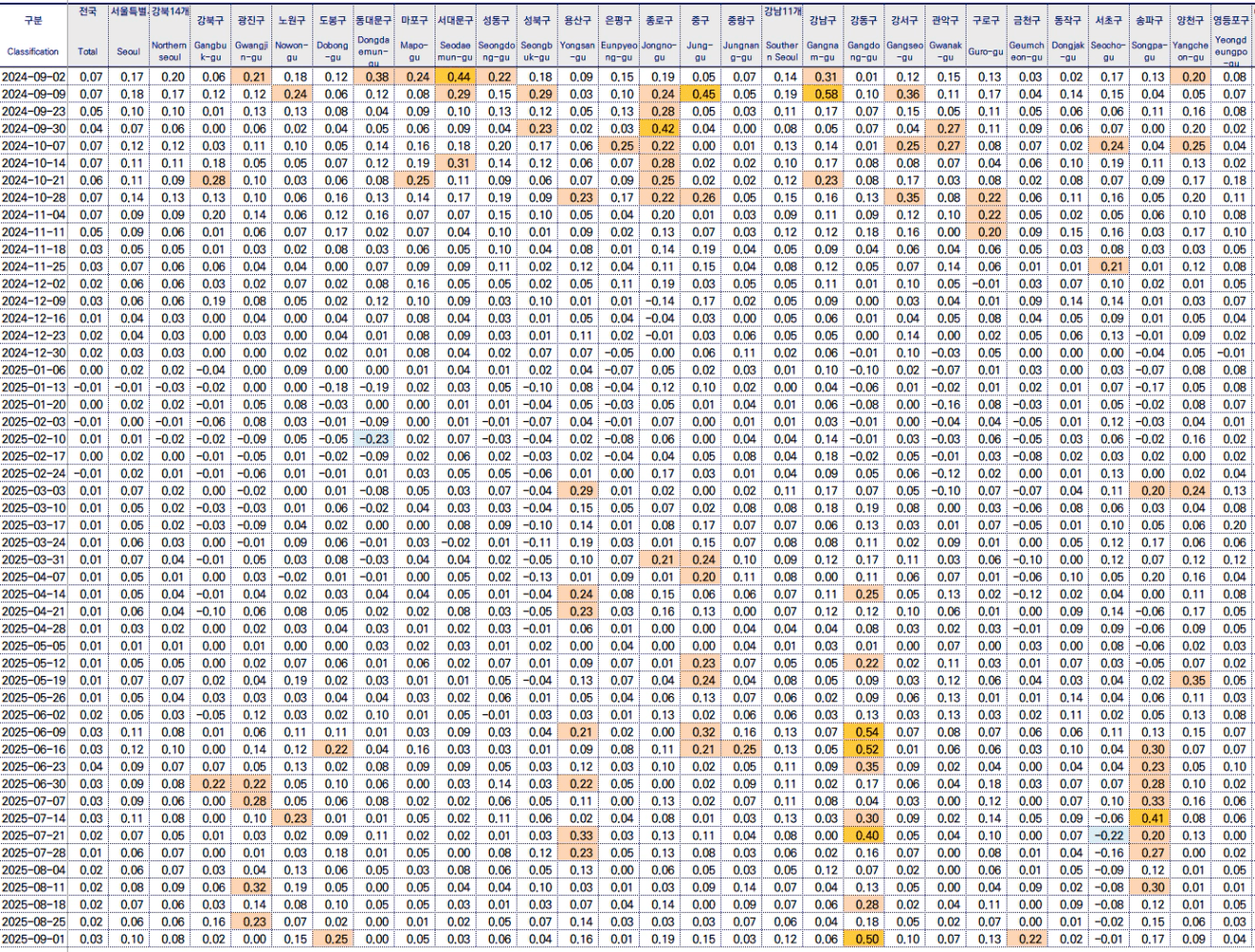Click the '2025-07-21' date row label
The width and height of the screenshot is (1255, 952).
[32, 834]
